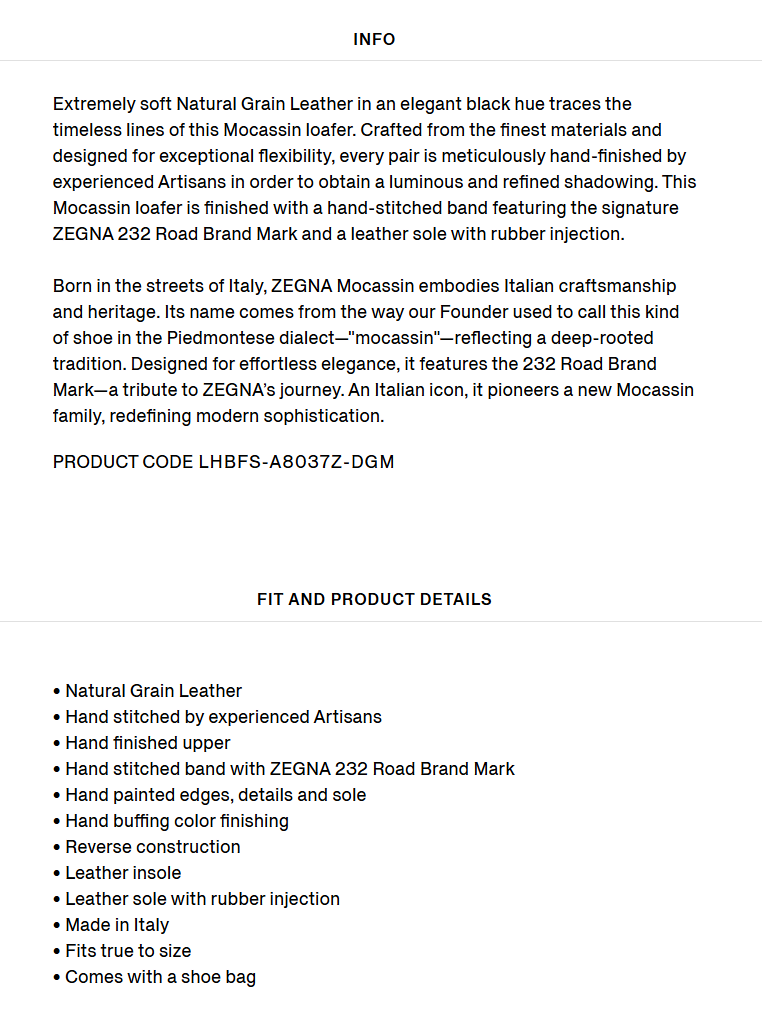The width and height of the screenshot is (762, 1029).
Task: Click 'Leather sole with rubber injection' bullet
Action: [196, 899]
